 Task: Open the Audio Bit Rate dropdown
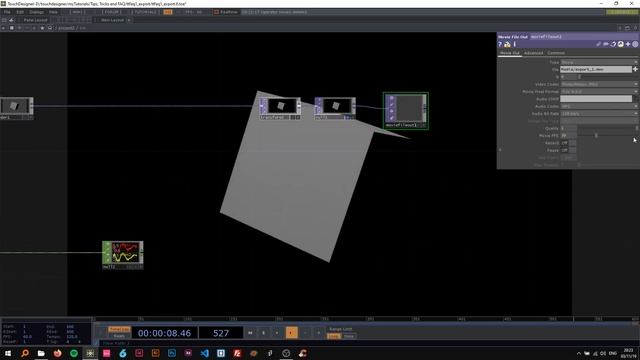(x=599, y=113)
